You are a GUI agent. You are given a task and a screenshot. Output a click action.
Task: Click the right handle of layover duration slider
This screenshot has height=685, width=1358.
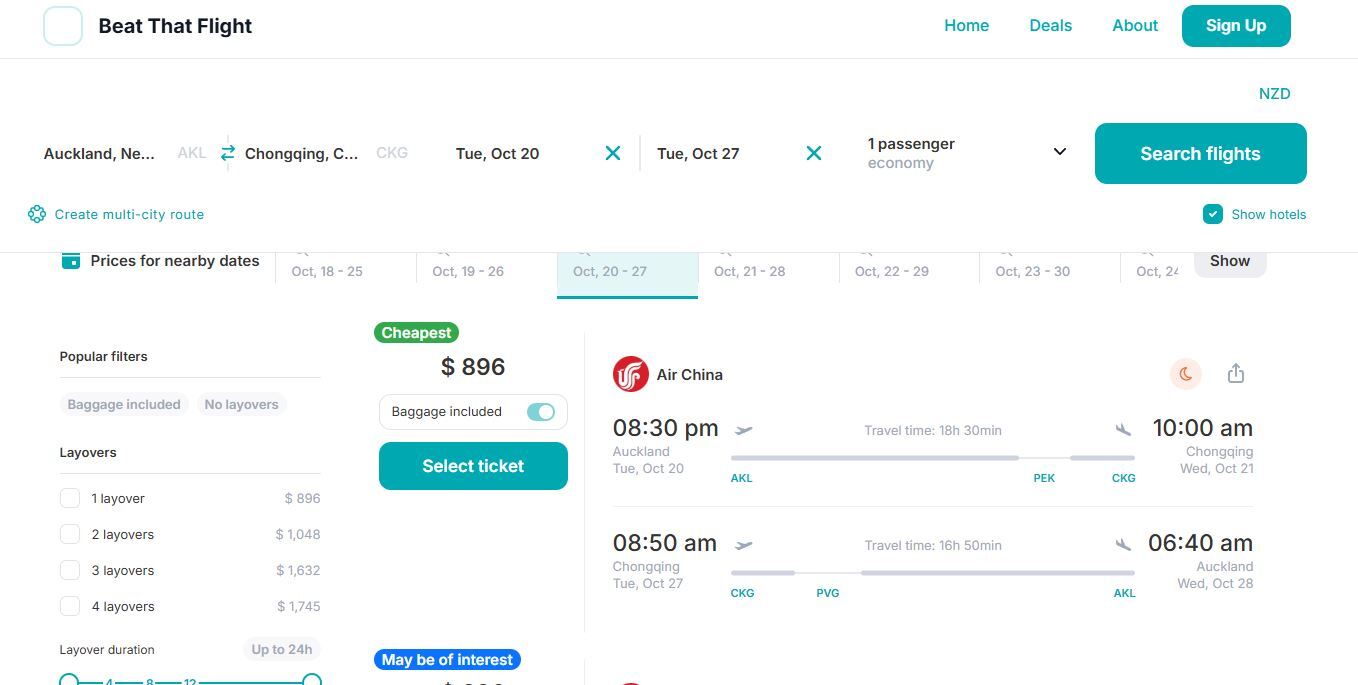(x=312, y=681)
